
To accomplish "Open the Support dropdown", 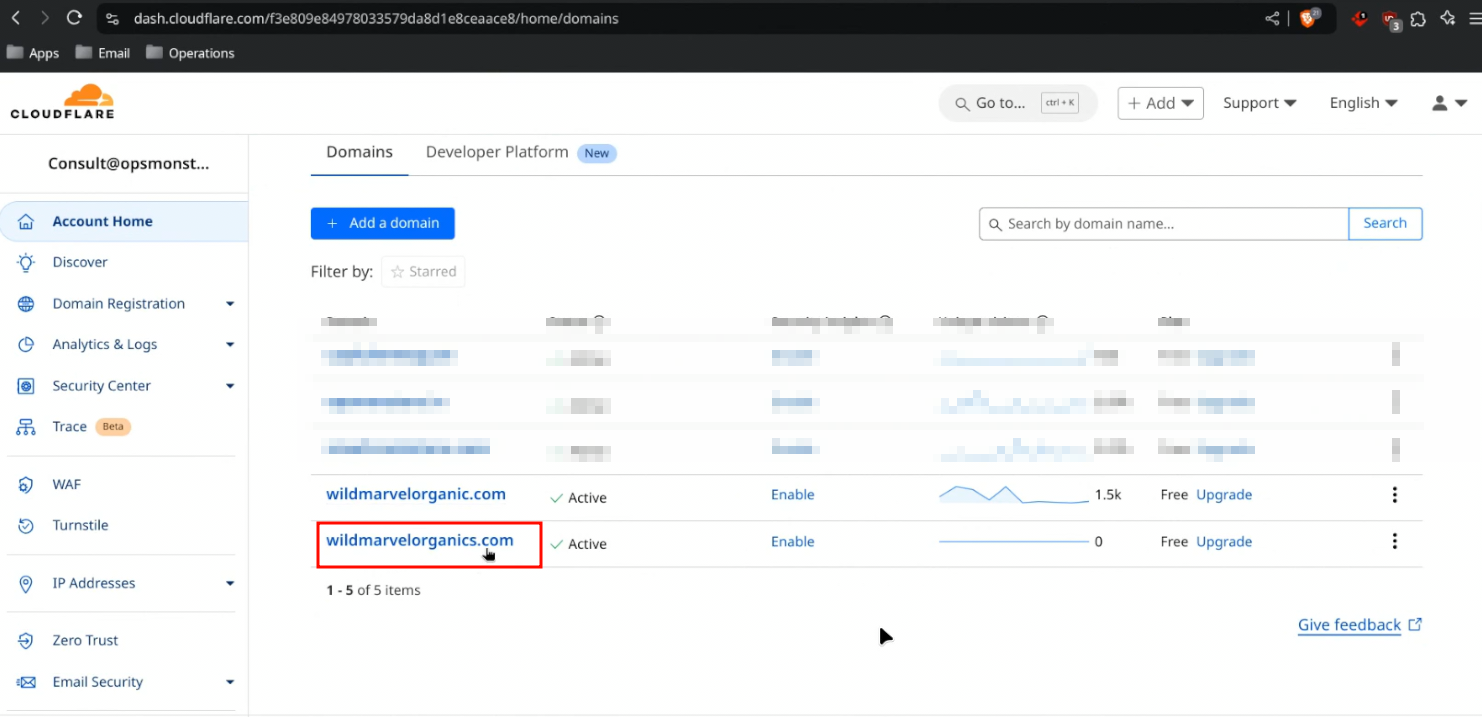I will tap(1259, 103).
